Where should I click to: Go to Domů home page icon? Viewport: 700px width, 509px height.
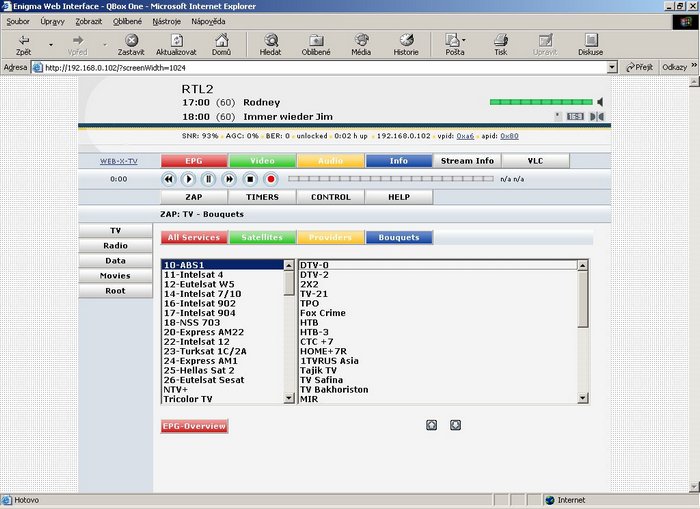tap(222, 40)
